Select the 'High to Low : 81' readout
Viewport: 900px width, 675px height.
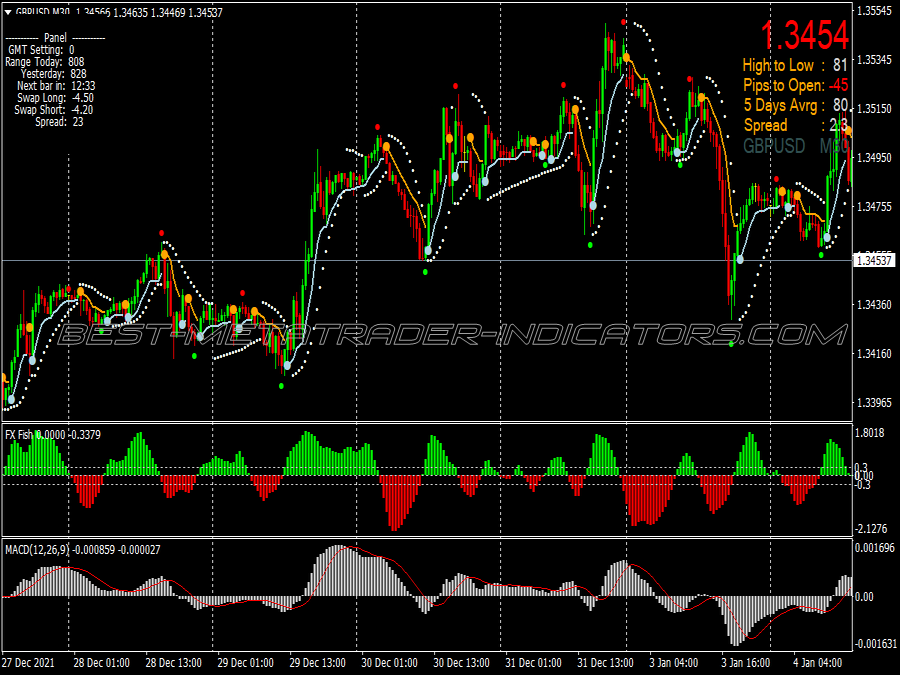pyautogui.click(x=795, y=65)
